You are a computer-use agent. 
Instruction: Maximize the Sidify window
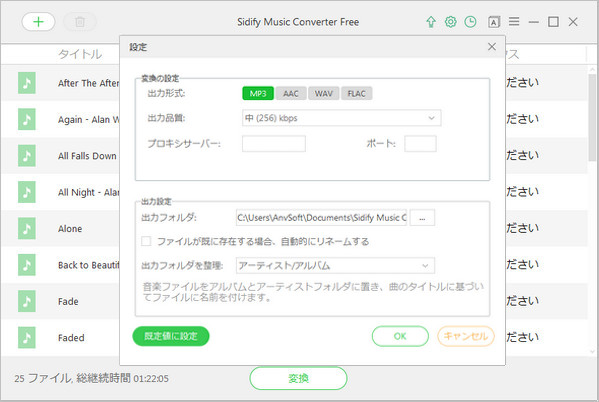tap(553, 22)
